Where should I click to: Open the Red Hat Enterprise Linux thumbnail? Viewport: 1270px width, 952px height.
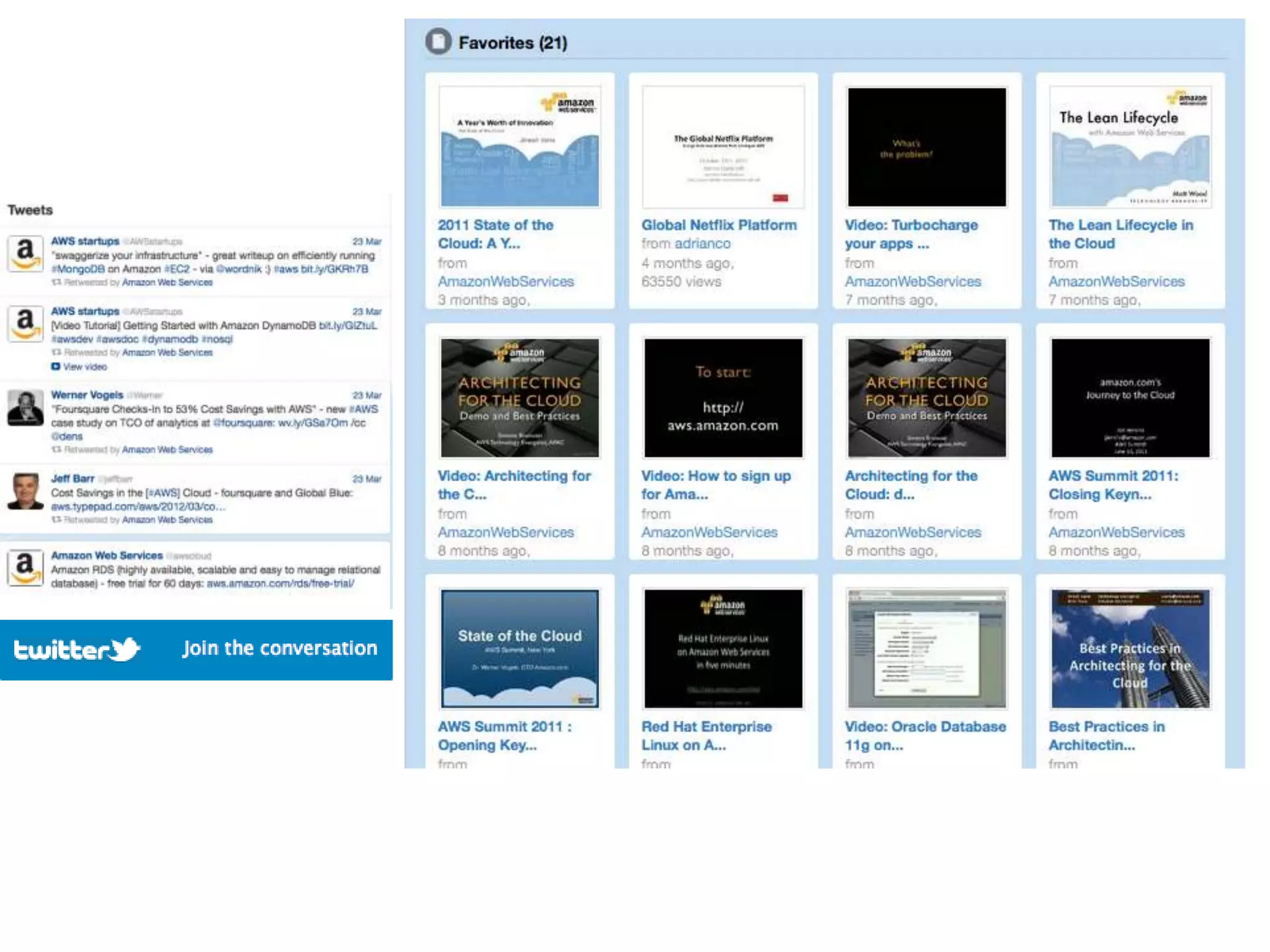pyautogui.click(x=723, y=648)
